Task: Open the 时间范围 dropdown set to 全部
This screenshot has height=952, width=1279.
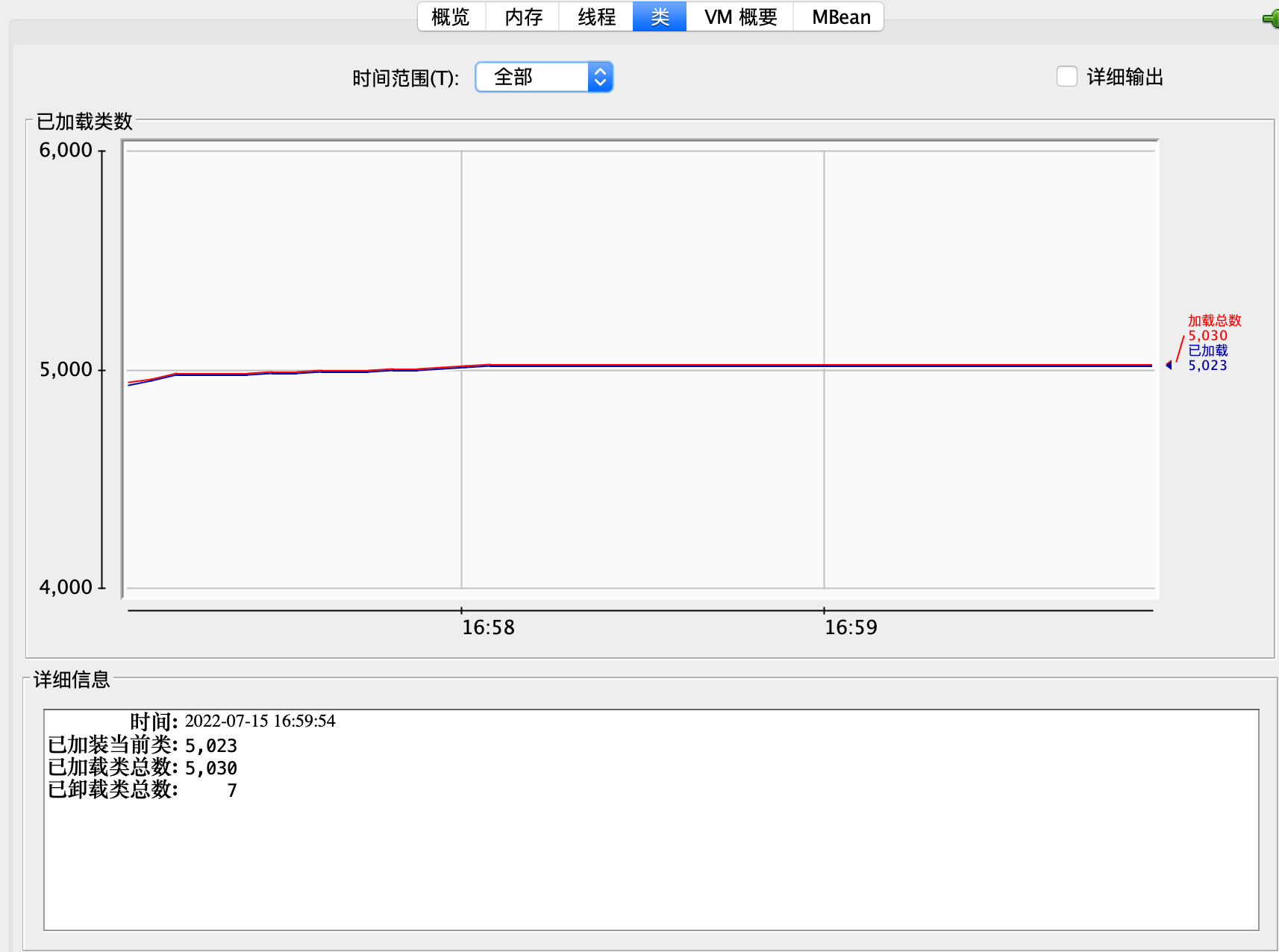Action: [x=544, y=77]
